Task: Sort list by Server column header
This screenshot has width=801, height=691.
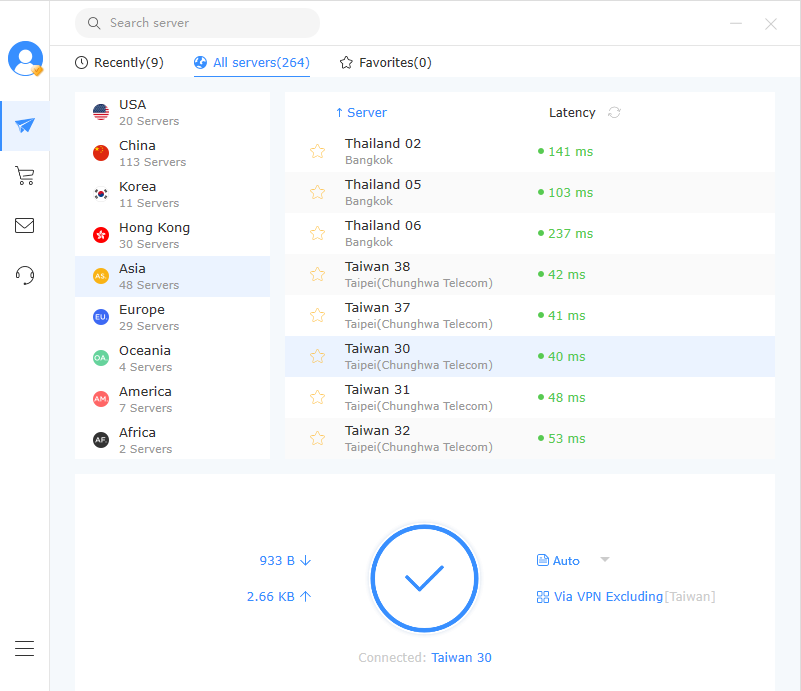Action: click(361, 113)
